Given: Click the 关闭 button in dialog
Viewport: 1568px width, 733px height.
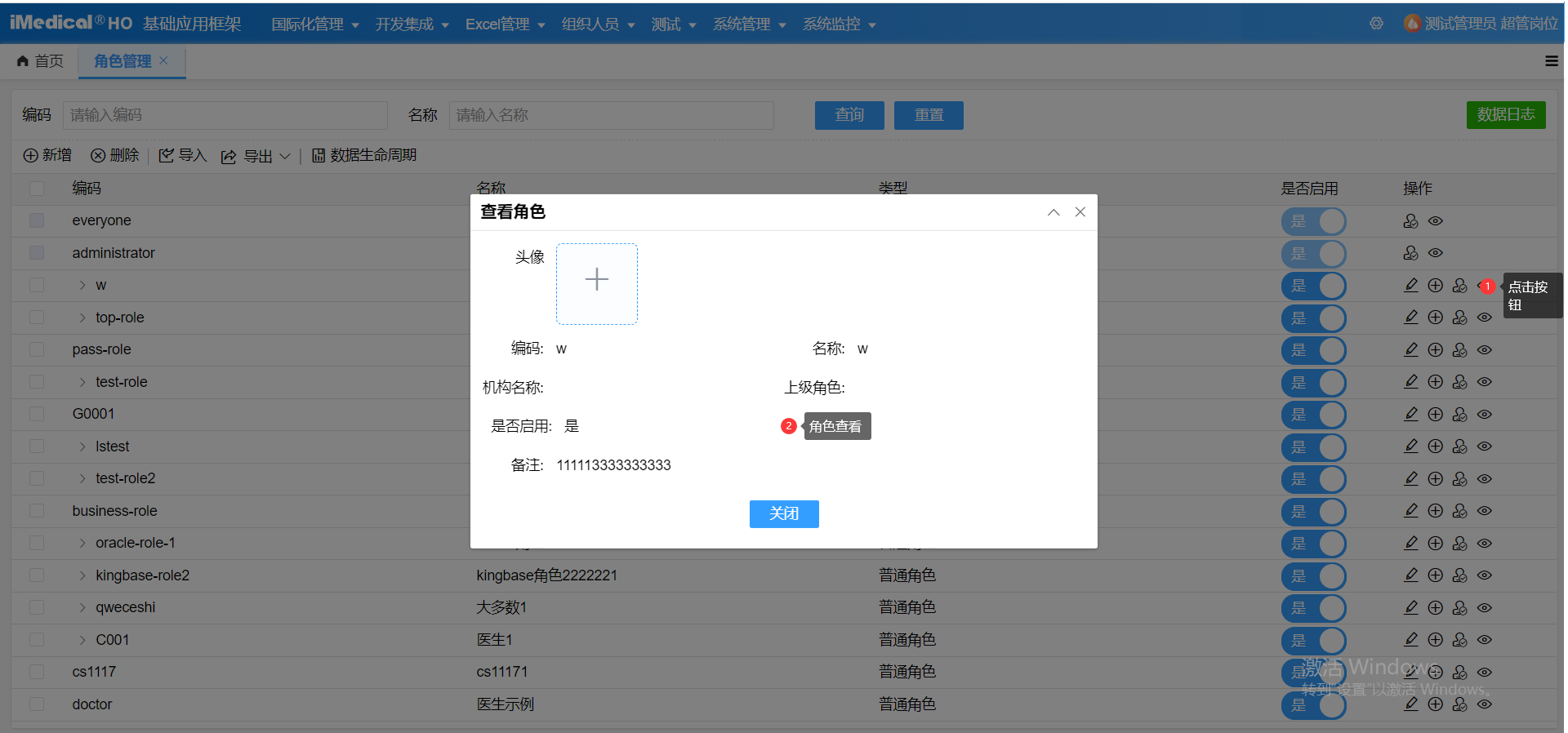Looking at the screenshot, I should [784, 513].
